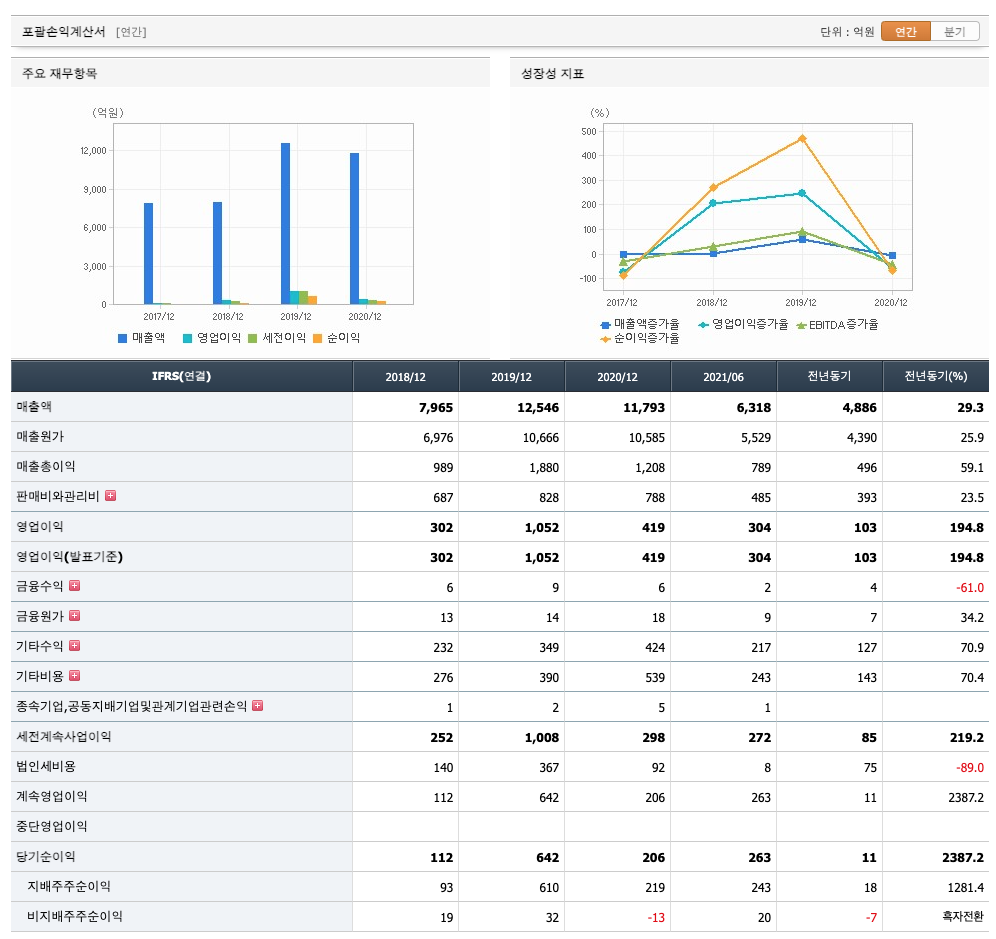Click the 단위 : 억원 unit label
Image resolution: width=996 pixels, height=939 pixels.
(847, 32)
